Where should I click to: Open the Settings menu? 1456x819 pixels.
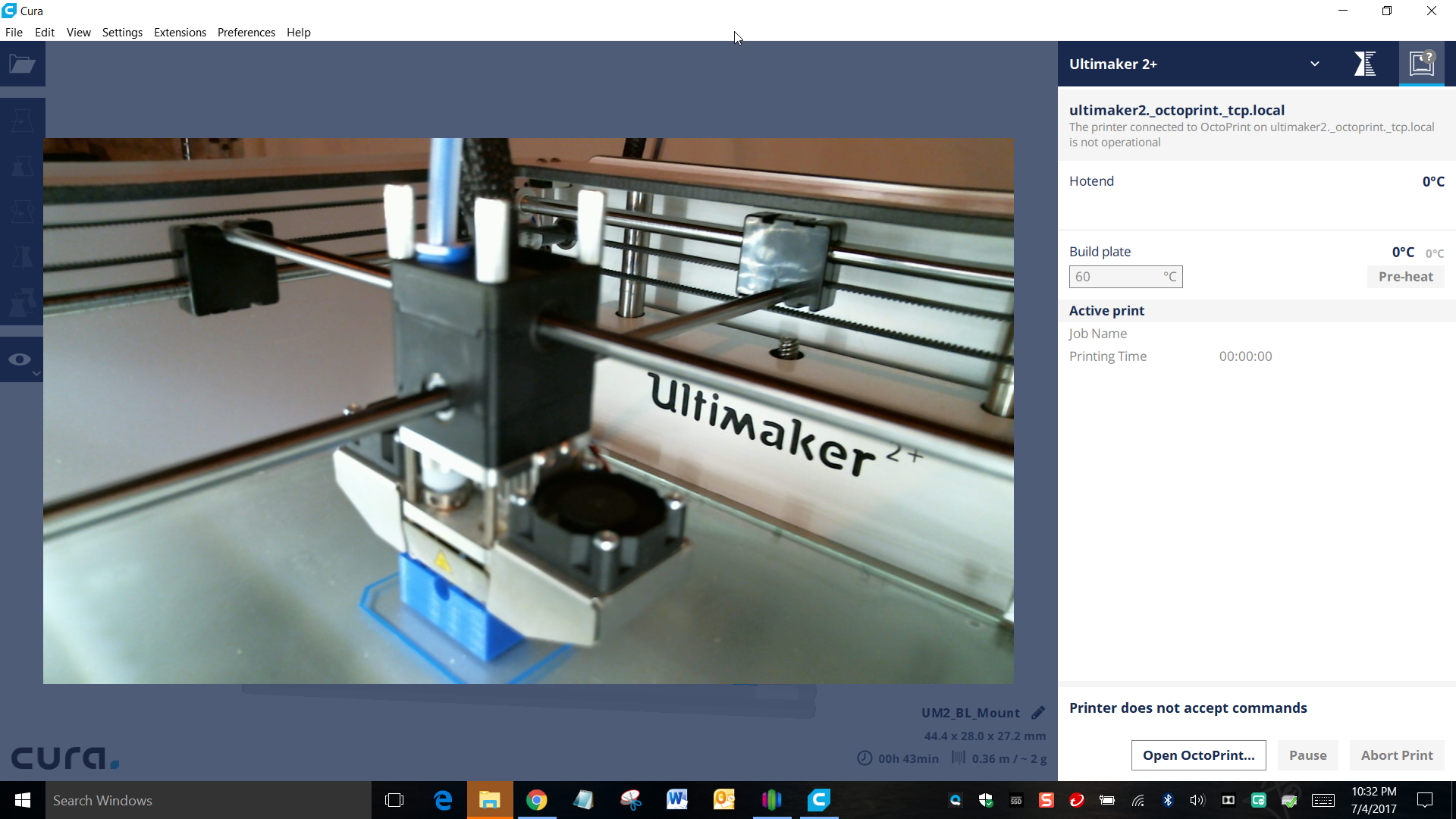tap(122, 33)
